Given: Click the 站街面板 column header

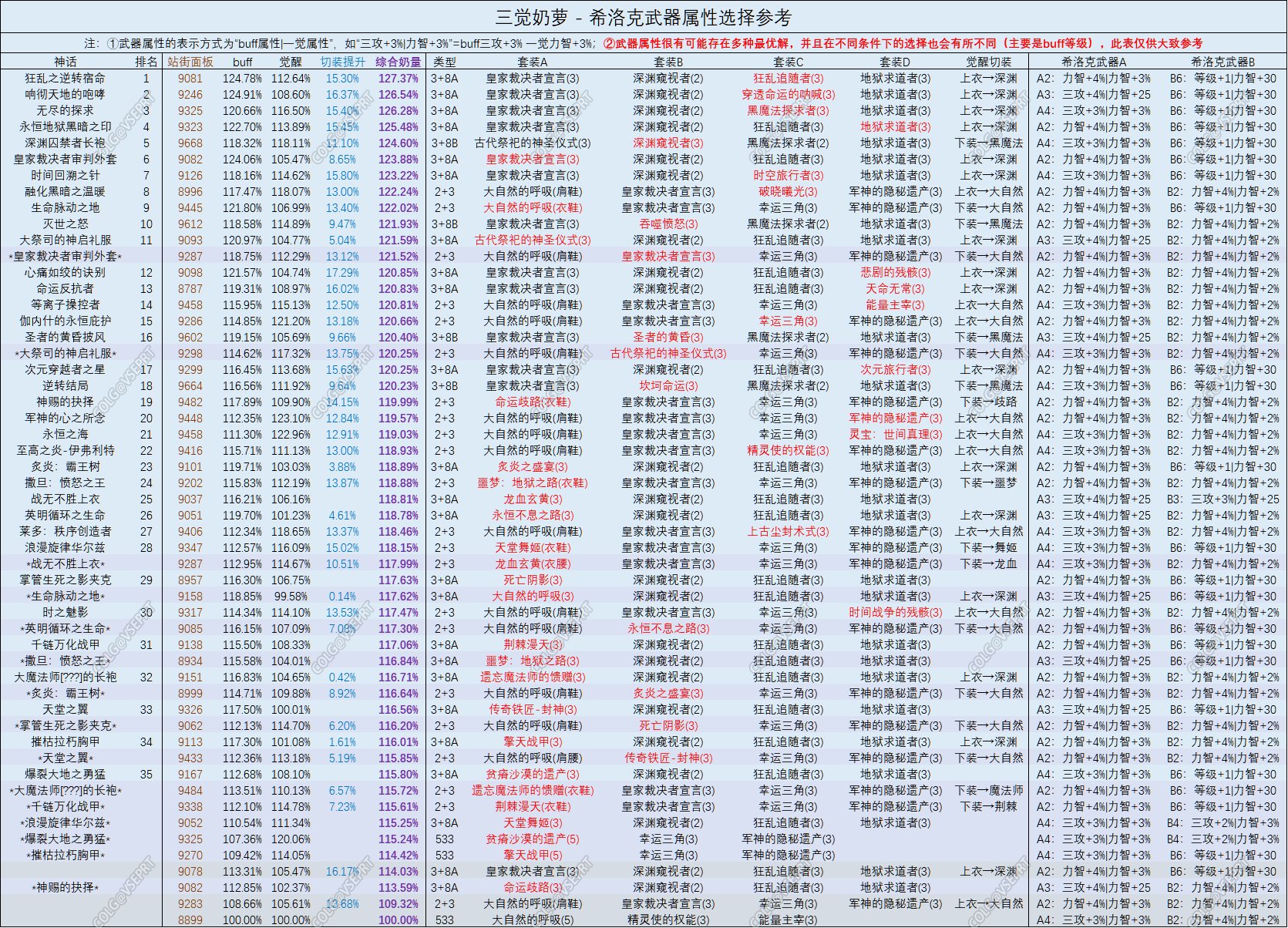Looking at the screenshot, I should tap(190, 62).
